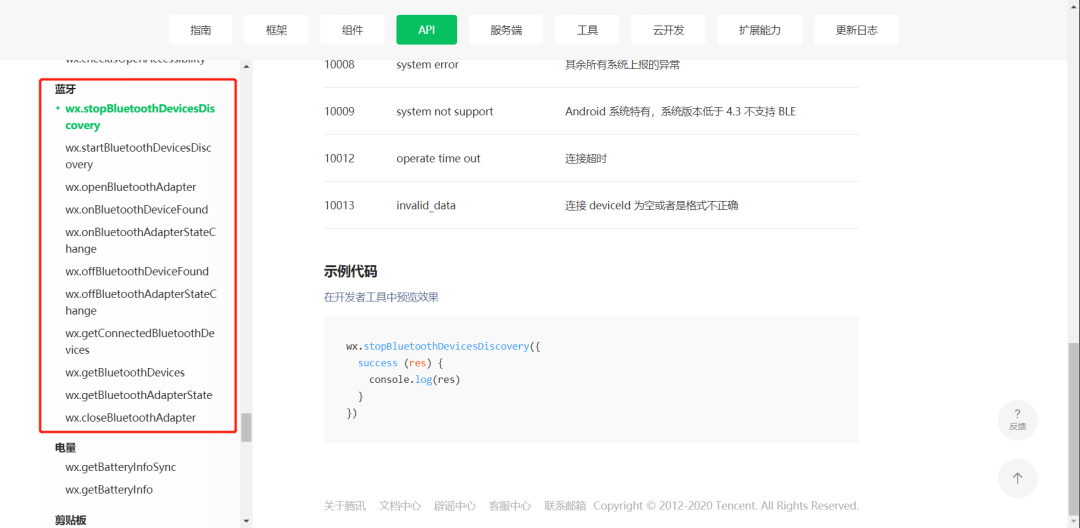Open the 框架 tab
This screenshot has height=528, width=1080.
pos(276,30)
